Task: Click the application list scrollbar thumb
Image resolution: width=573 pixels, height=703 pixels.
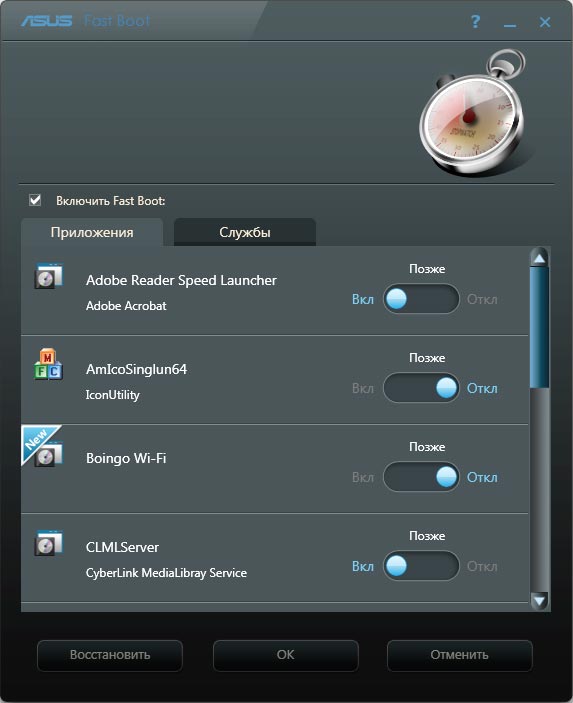Action: (x=539, y=328)
